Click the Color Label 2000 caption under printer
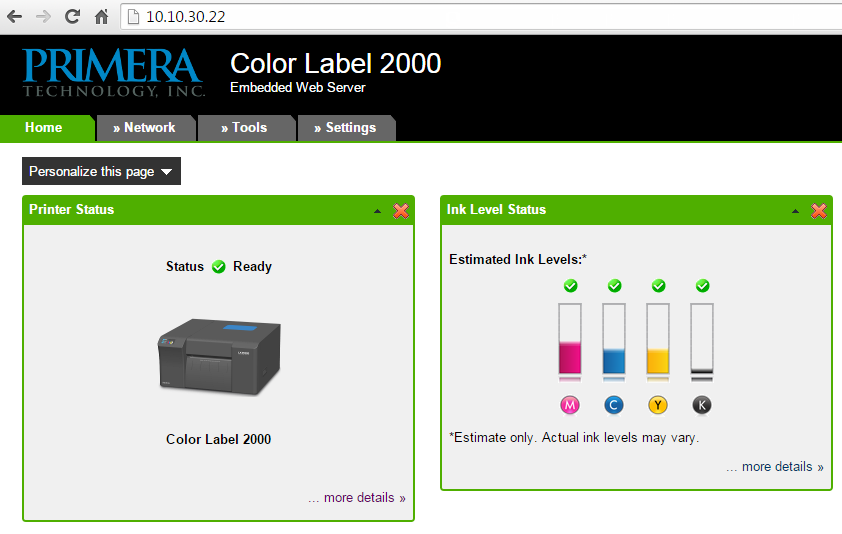 click(x=219, y=439)
